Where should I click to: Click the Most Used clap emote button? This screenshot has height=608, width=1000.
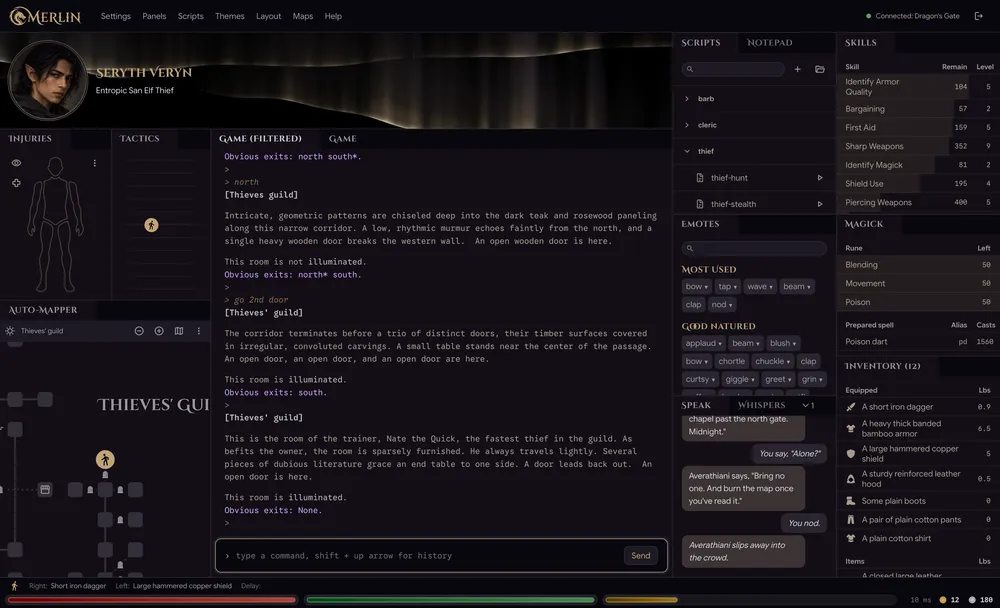click(x=693, y=304)
